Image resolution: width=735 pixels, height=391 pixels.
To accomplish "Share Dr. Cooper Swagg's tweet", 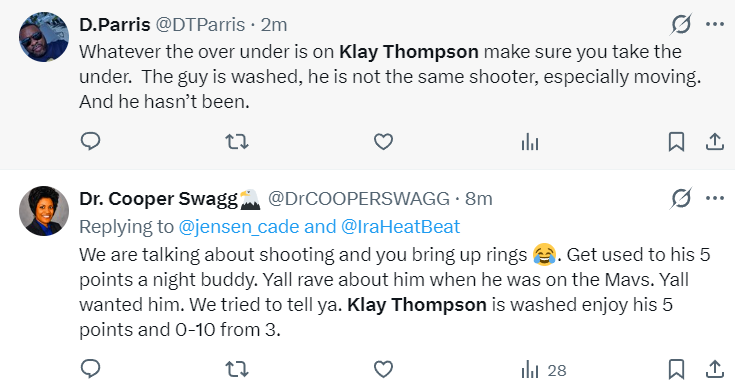I will click(715, 369).
